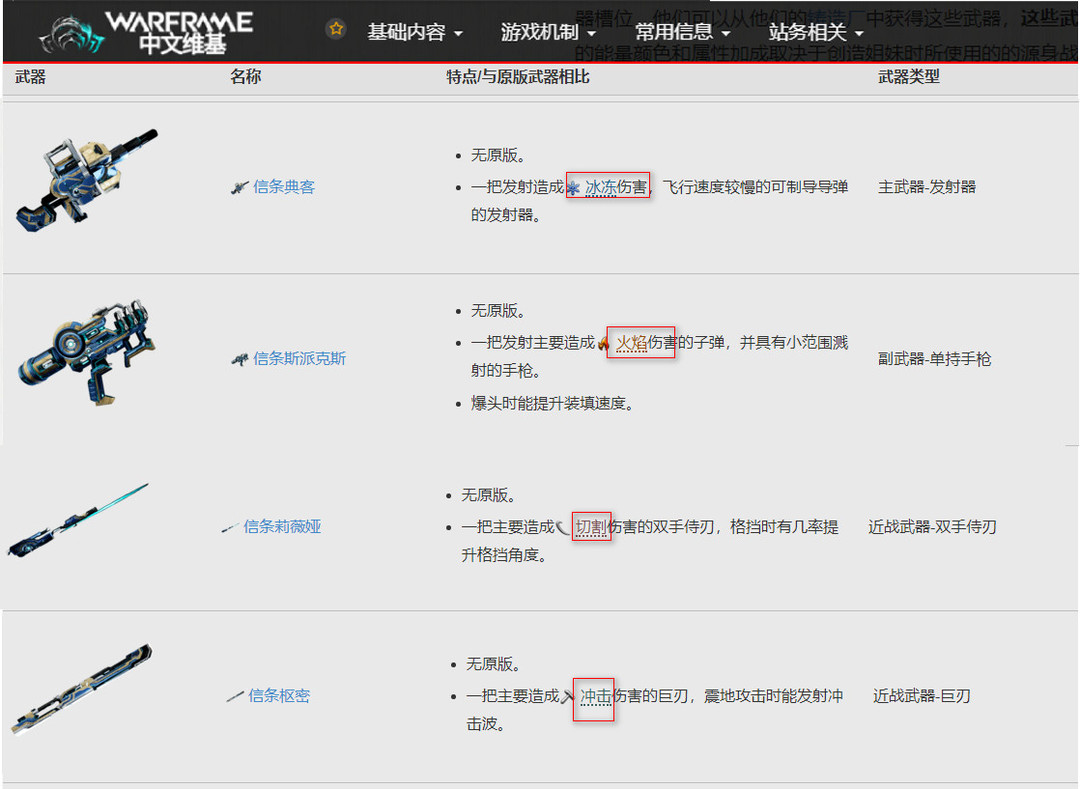This screenshot has width=1080, height=789.
Task: Click the 近战武器-双手侍刃 type cell
Action: [932, 527]
